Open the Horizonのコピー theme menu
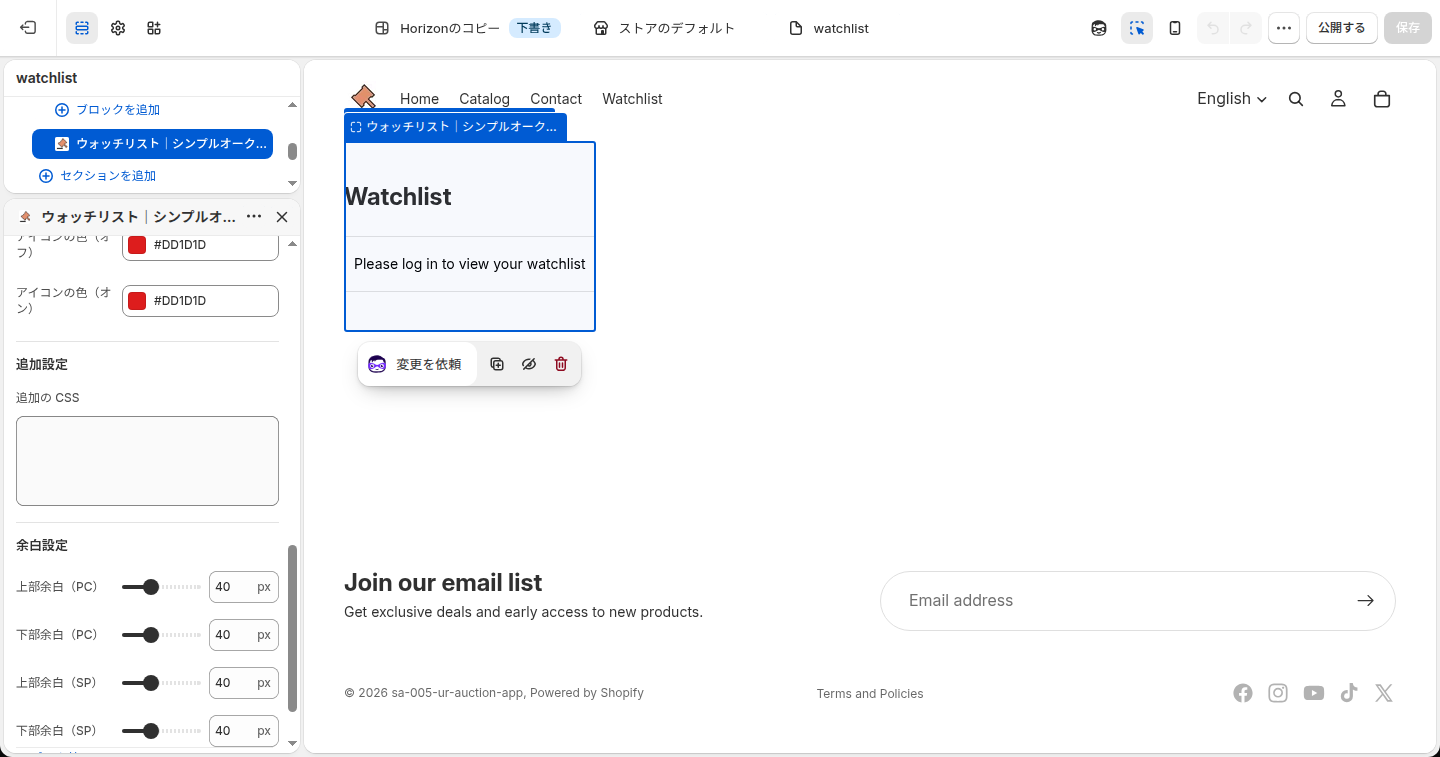This screenshot has height=757, width=1440. point(468,28)
